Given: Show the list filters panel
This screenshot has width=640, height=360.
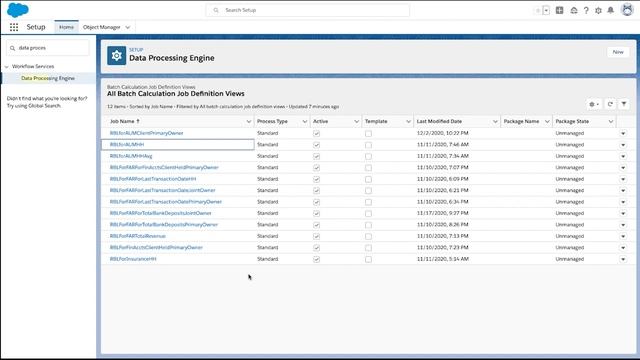Looking at the screenshot, I should (x=624, y=104).
